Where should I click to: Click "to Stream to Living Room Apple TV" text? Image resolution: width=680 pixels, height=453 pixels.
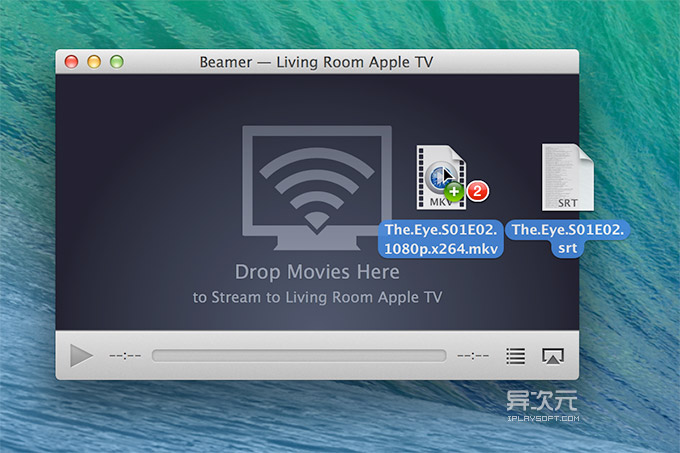(x=317, y=297)
